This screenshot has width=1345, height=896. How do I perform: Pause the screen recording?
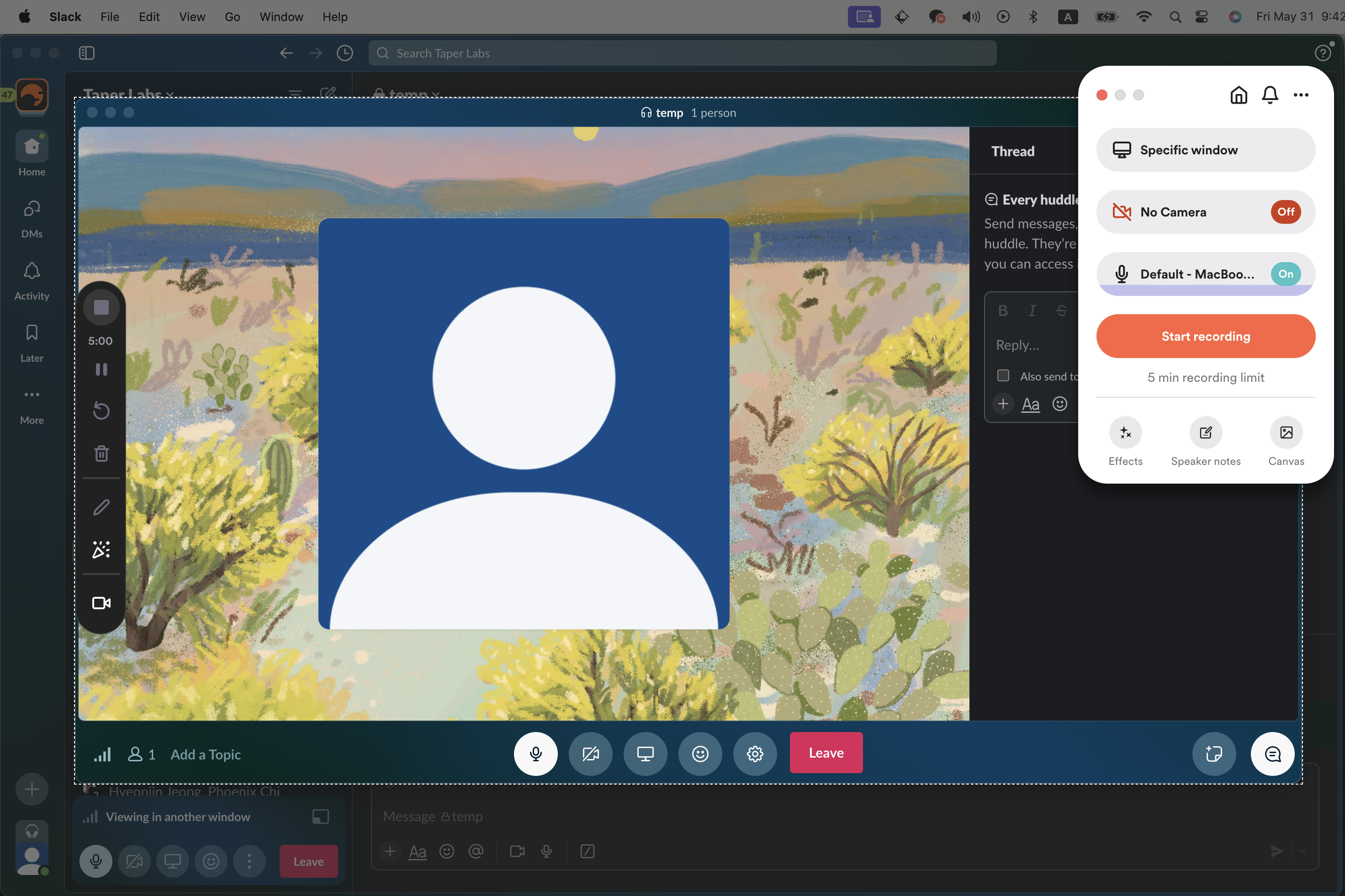[101, 369]
